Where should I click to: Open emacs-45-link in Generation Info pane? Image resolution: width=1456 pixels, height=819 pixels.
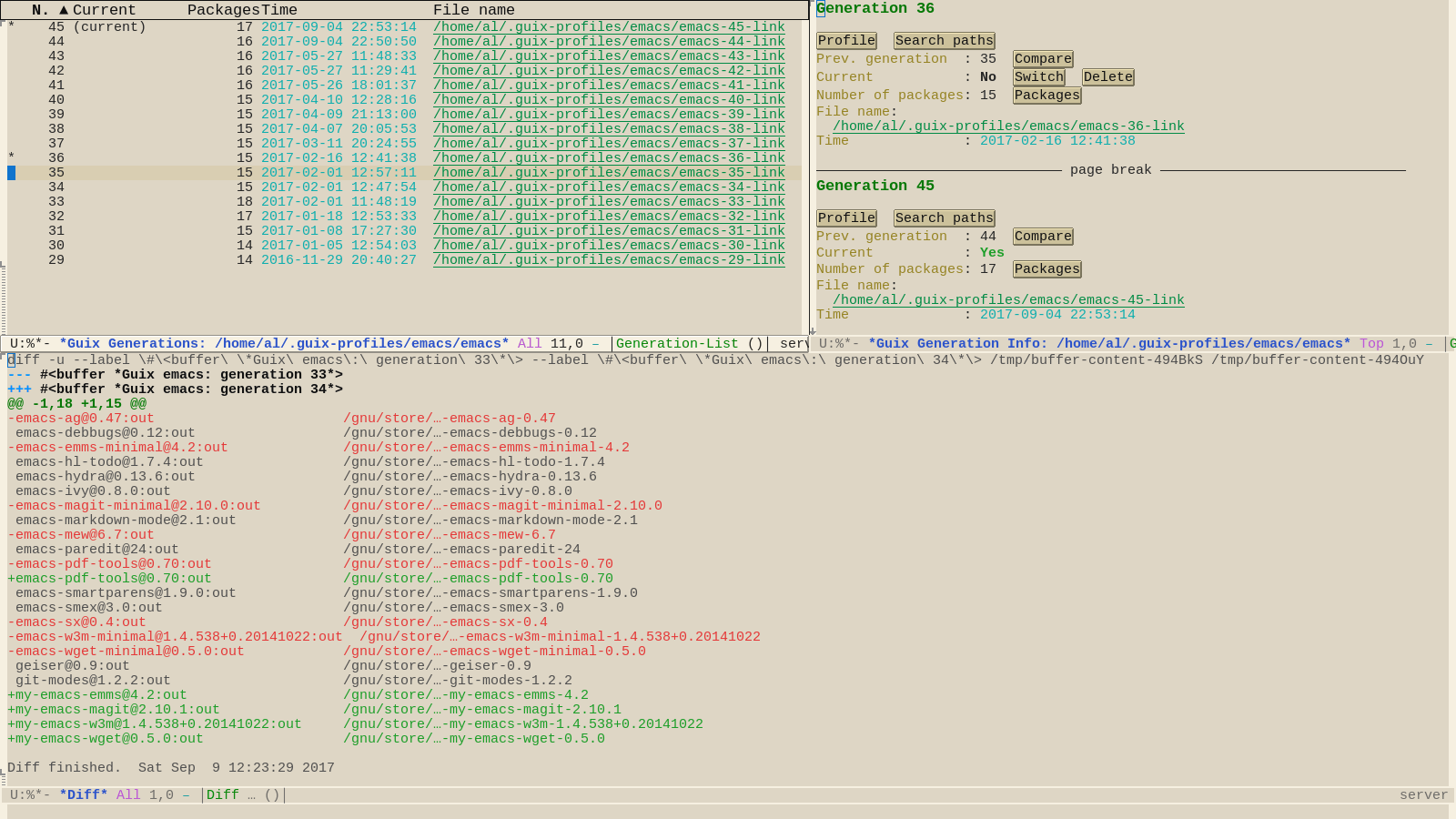click(x=1008, y=300)
